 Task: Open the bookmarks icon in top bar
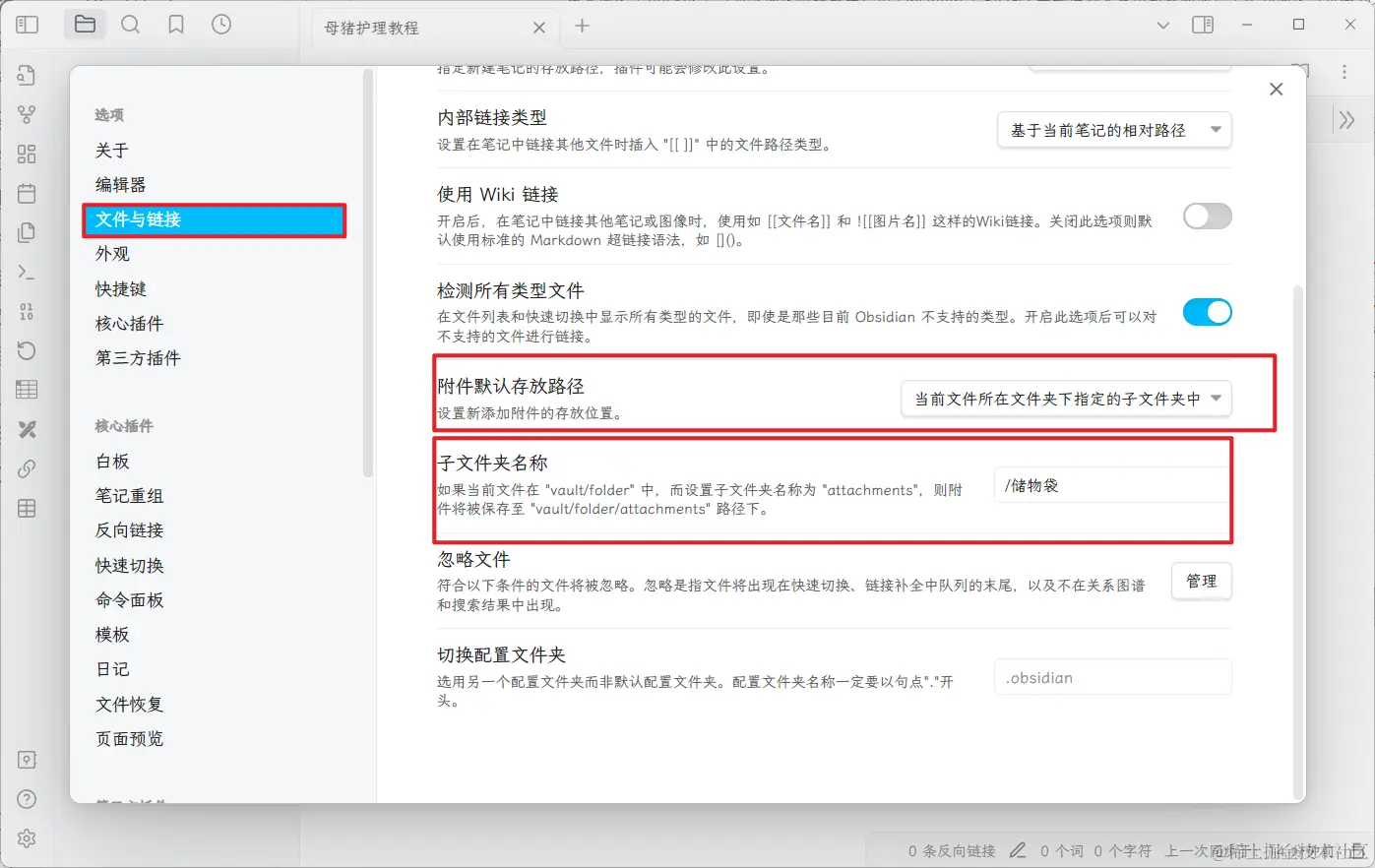tap(176, 25)
